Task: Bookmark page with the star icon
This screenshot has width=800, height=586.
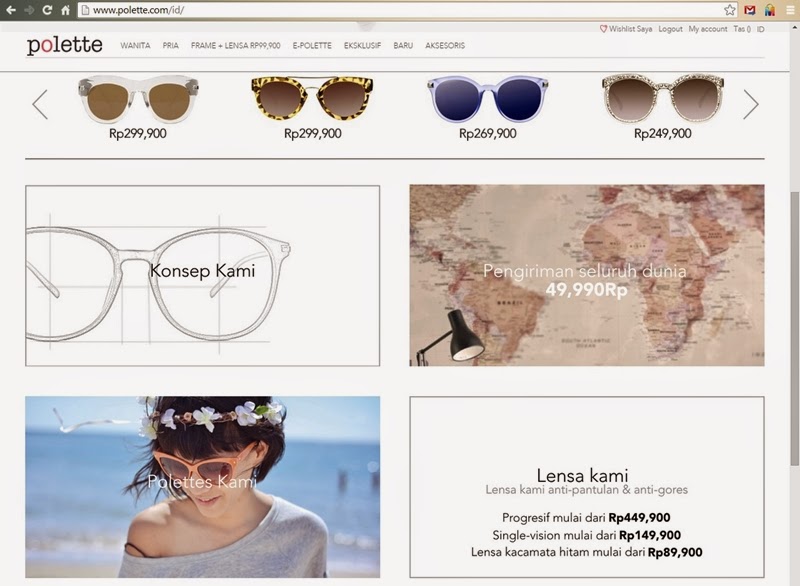Action: pyautogui.click(x=730, y=10)
